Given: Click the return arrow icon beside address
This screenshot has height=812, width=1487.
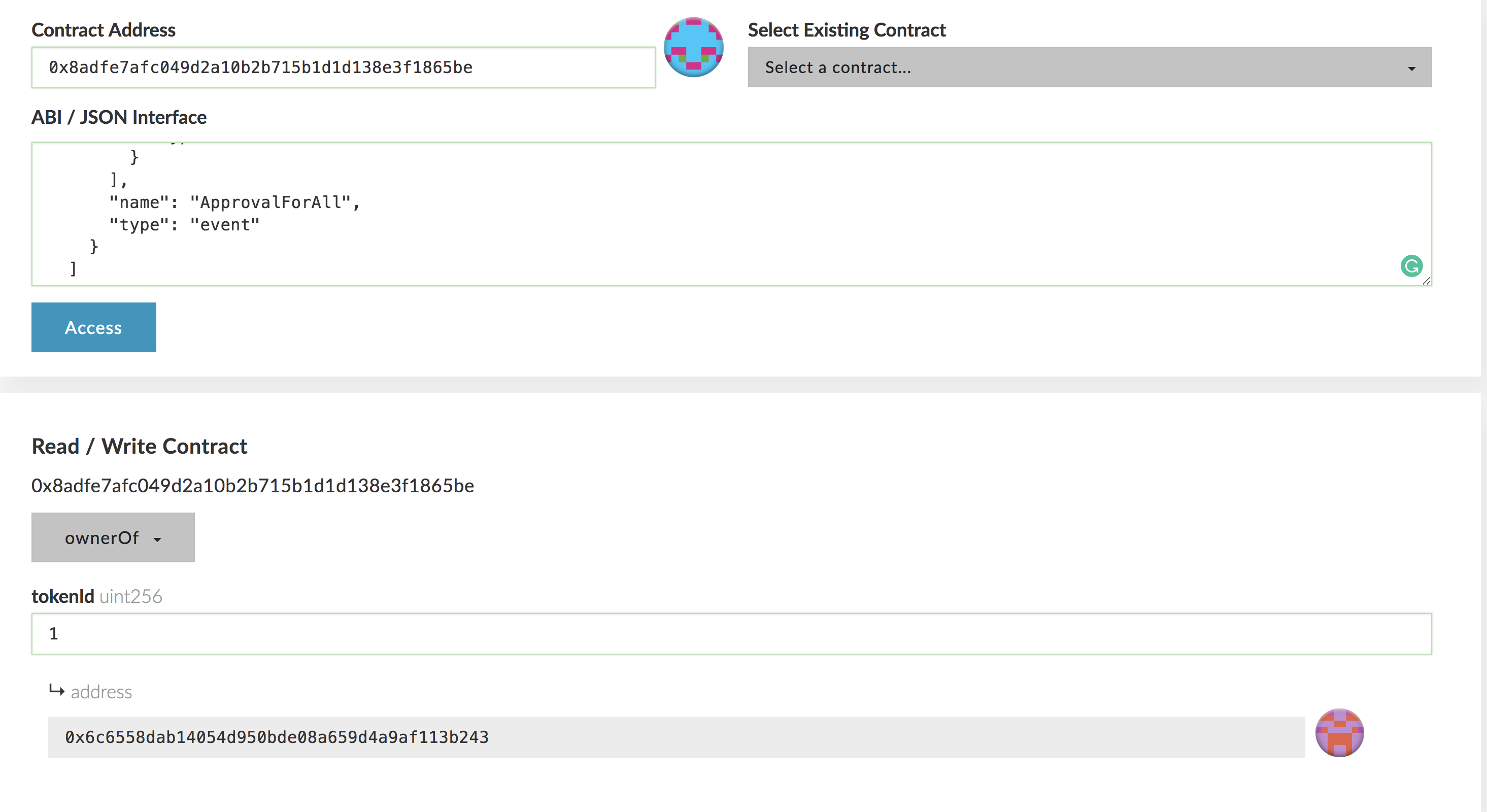Looking at the screenshot, I should tap(56, 690).
